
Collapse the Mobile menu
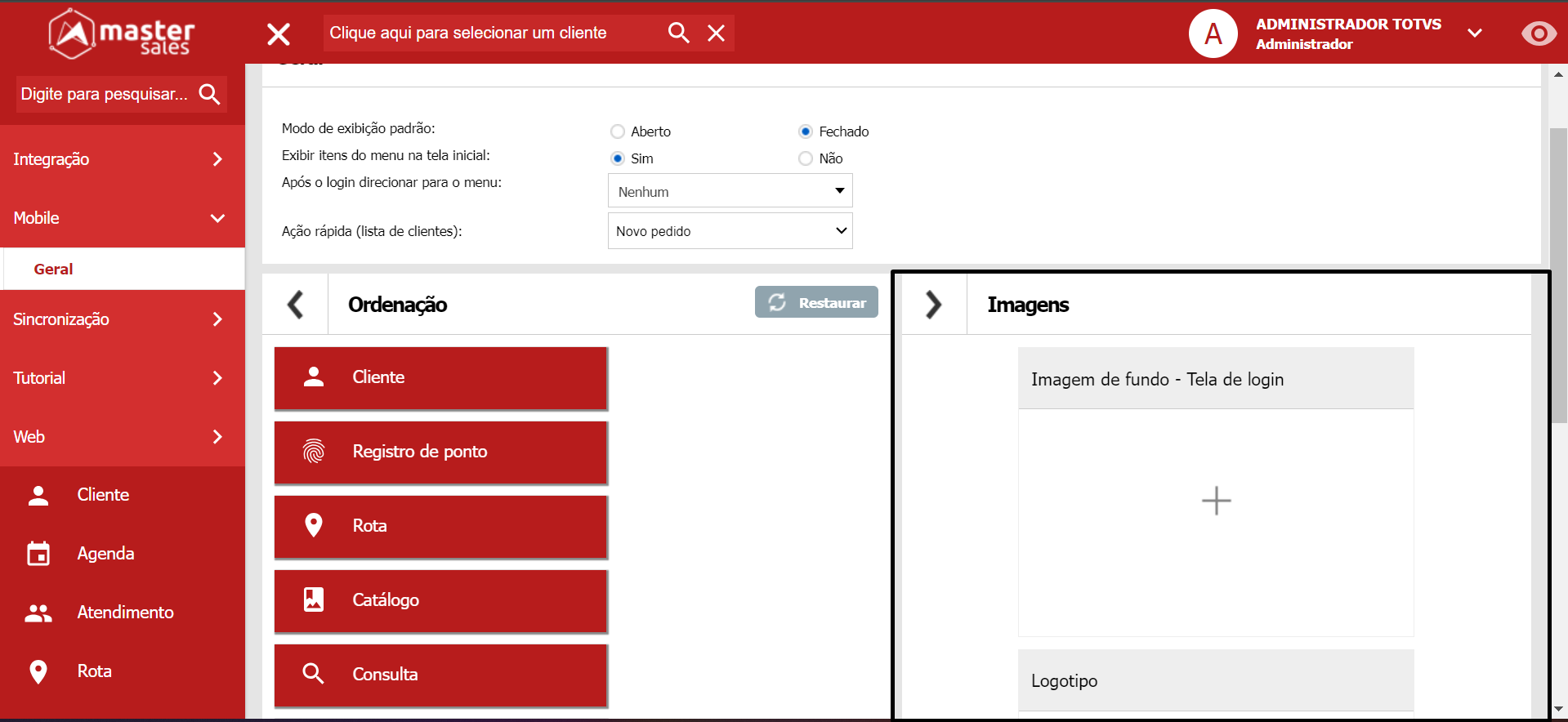coord(123,218)
